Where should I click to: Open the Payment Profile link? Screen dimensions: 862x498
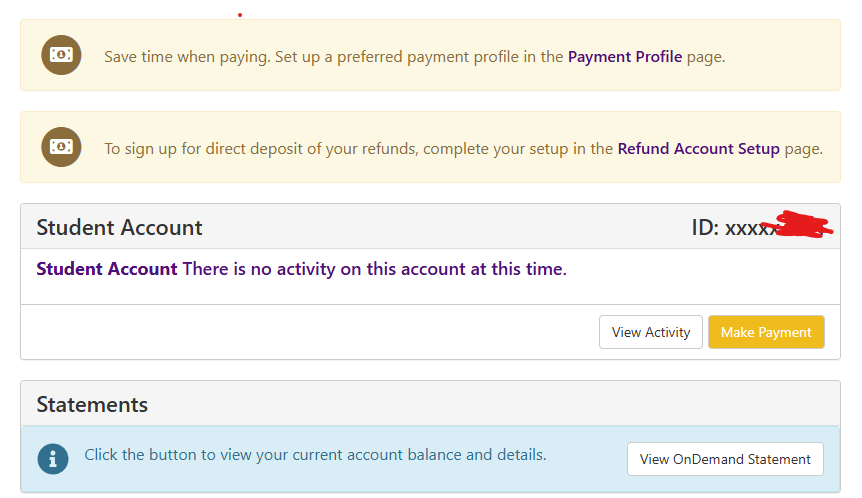[x=625, y=57]
